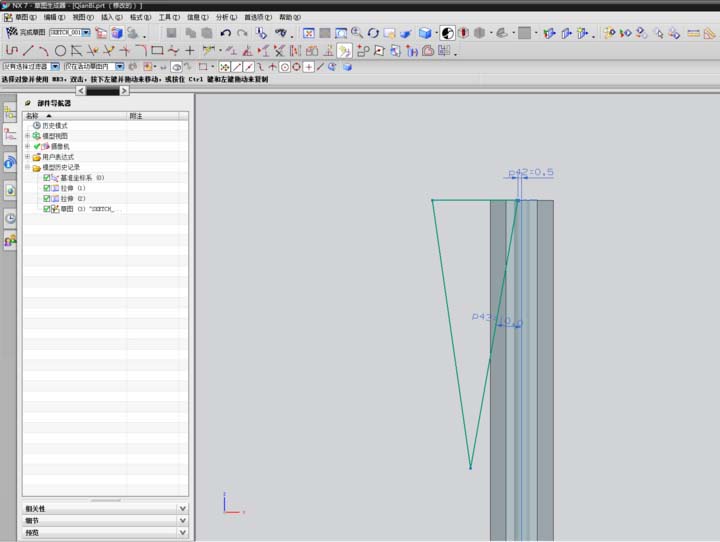Uncheck the 基准坐标系 (0) feature checkbox
This screenshot has width=720, height=542.
point(46,177)
